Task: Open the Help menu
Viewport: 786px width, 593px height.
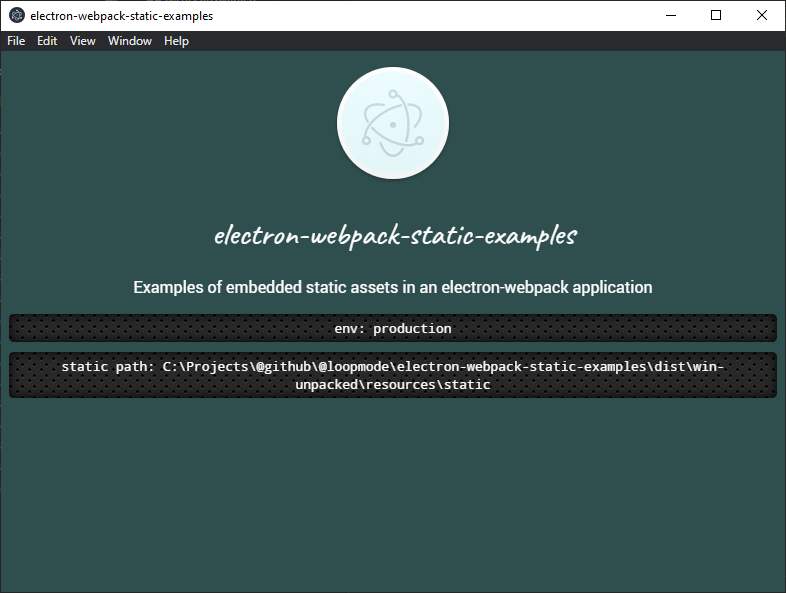Action: [x=176, y=41]
